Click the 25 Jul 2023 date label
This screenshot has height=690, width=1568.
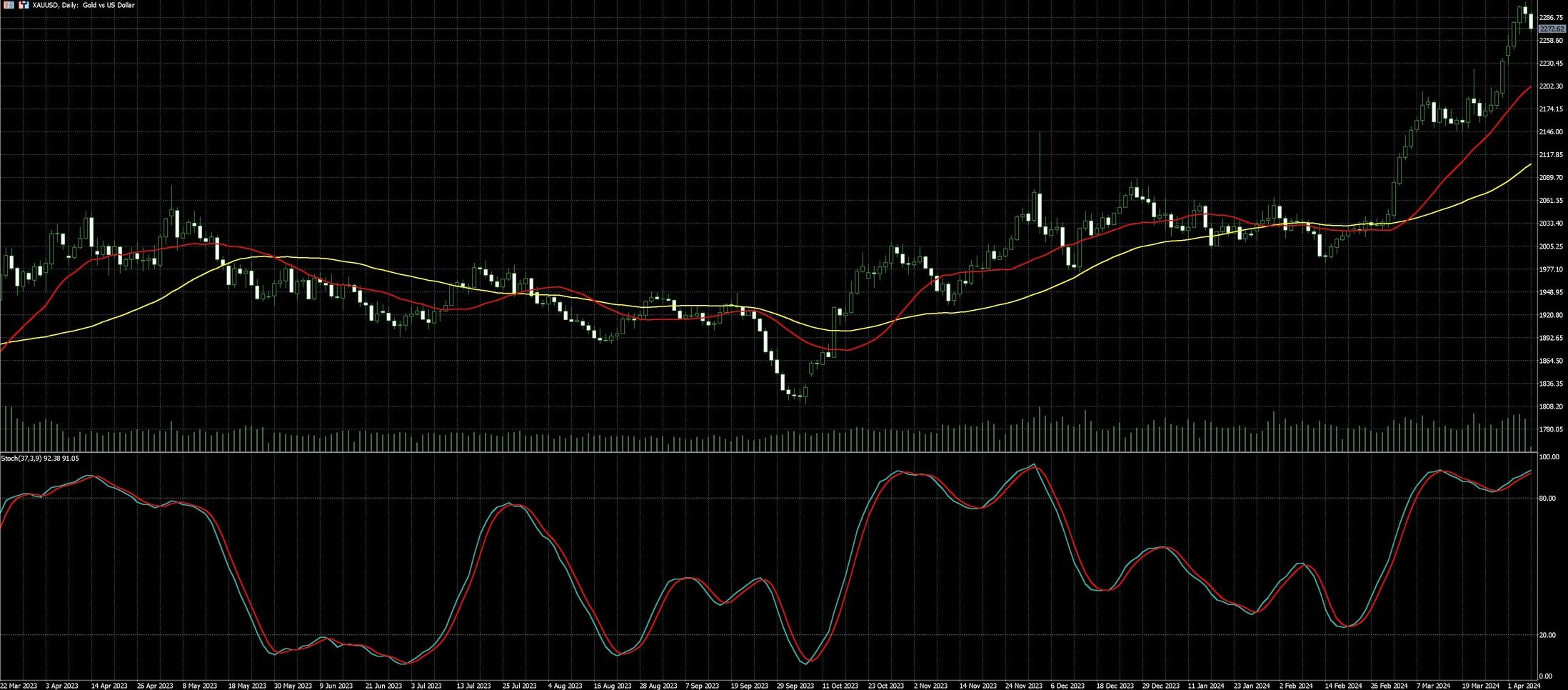[x=519, y=686]
